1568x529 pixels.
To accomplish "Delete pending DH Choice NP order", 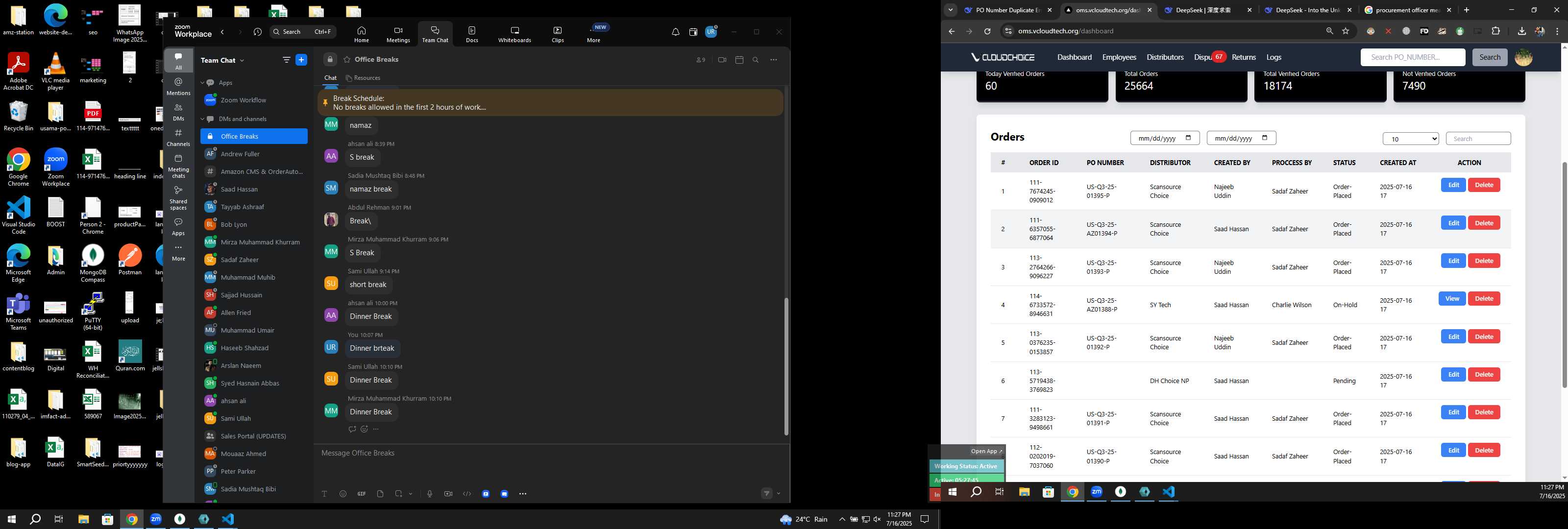I will pyautogui.click(x=1483, y=374).
